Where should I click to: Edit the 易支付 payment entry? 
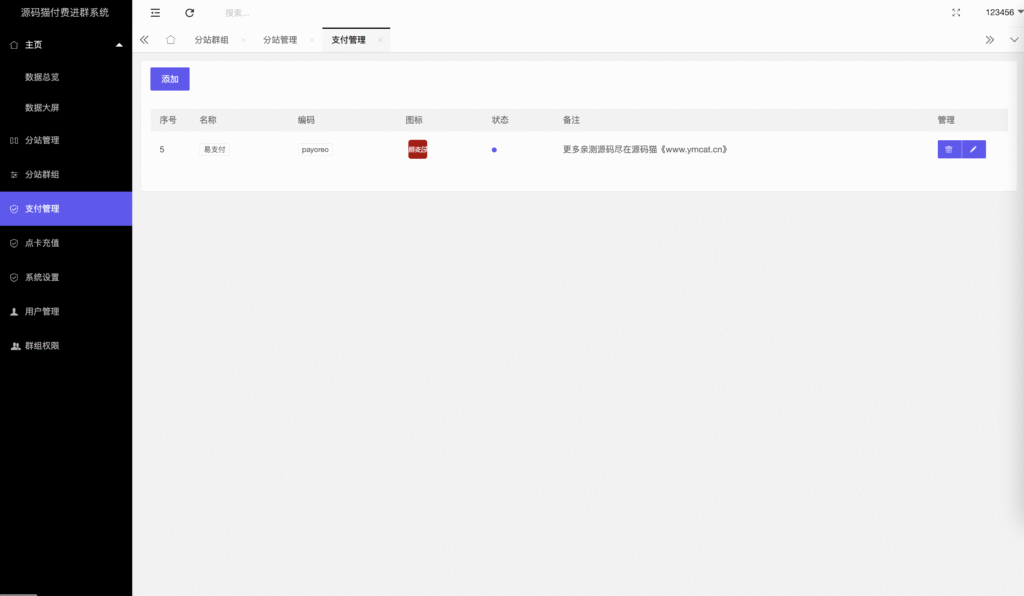tap(974, 149)
